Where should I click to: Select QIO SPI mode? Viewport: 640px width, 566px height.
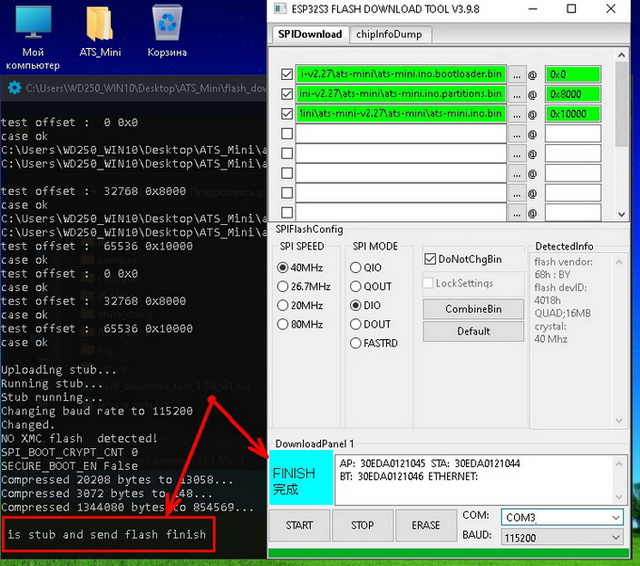pos(366,267)
